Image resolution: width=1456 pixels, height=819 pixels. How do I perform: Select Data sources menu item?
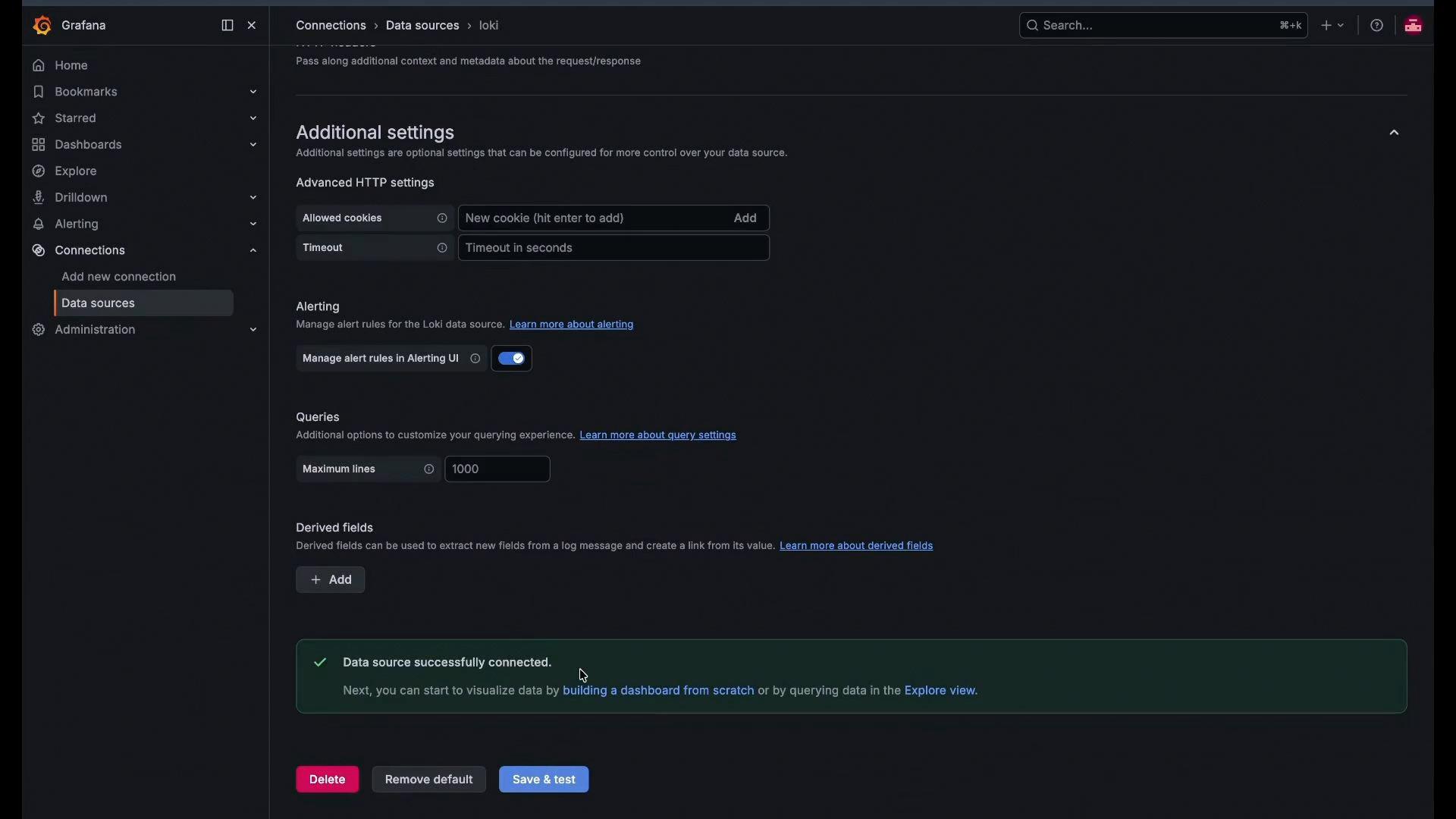pos(143,304)
